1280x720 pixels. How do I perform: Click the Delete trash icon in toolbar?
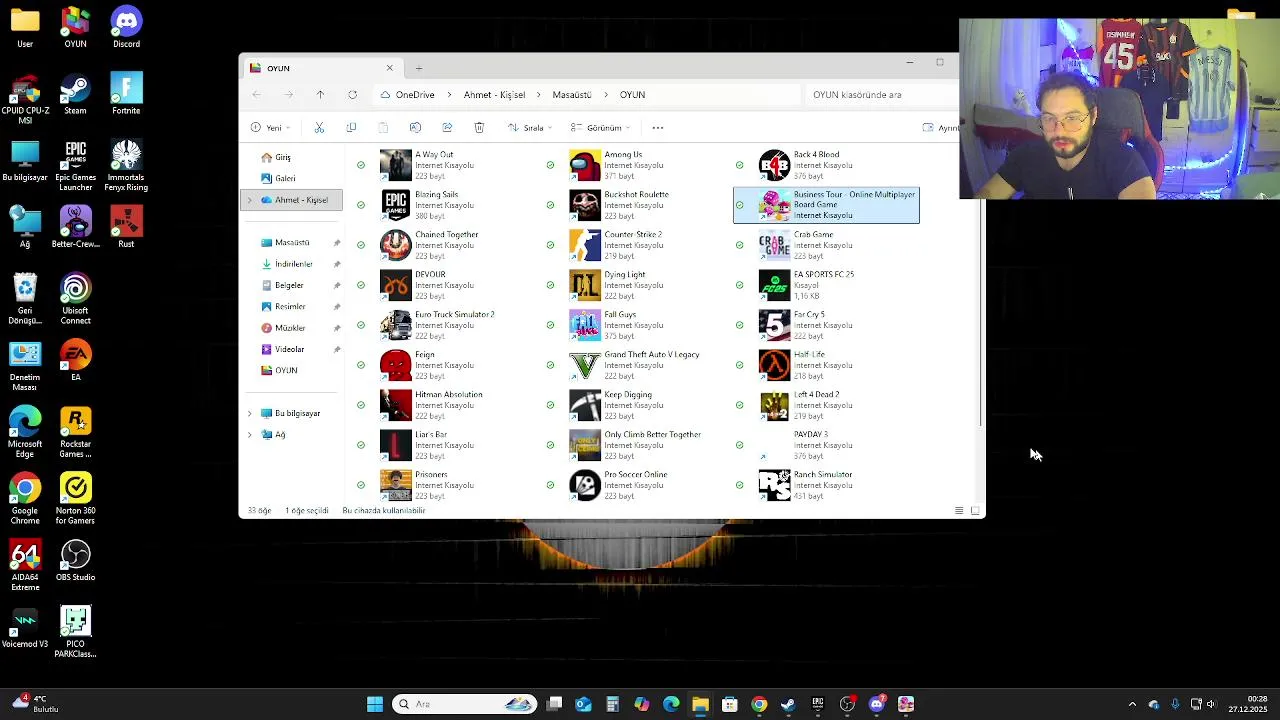479,128
